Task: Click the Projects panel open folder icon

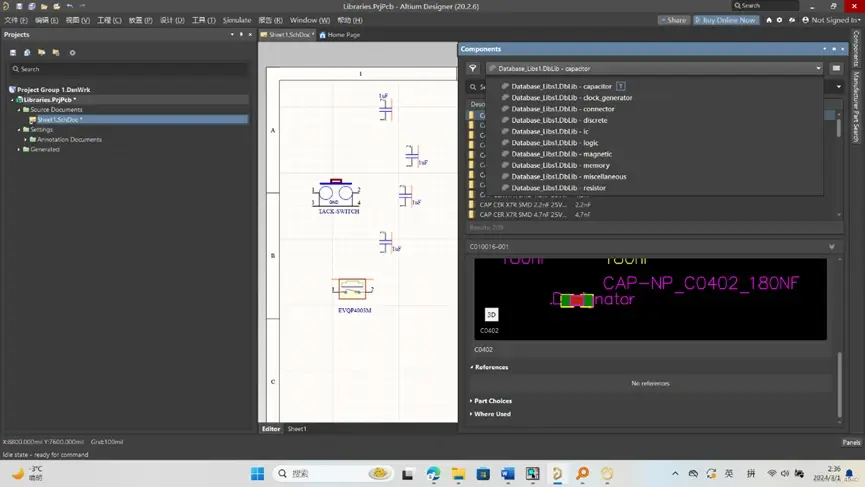Action: (41, 53)
